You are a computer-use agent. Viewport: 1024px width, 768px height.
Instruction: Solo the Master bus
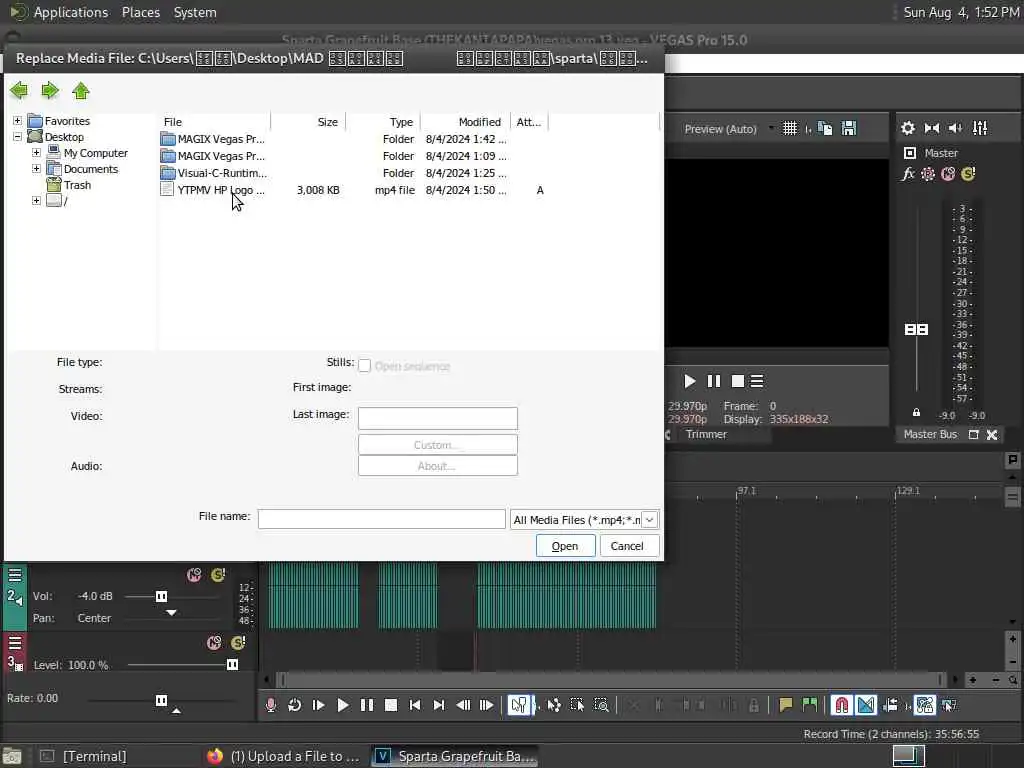[968, 174]
